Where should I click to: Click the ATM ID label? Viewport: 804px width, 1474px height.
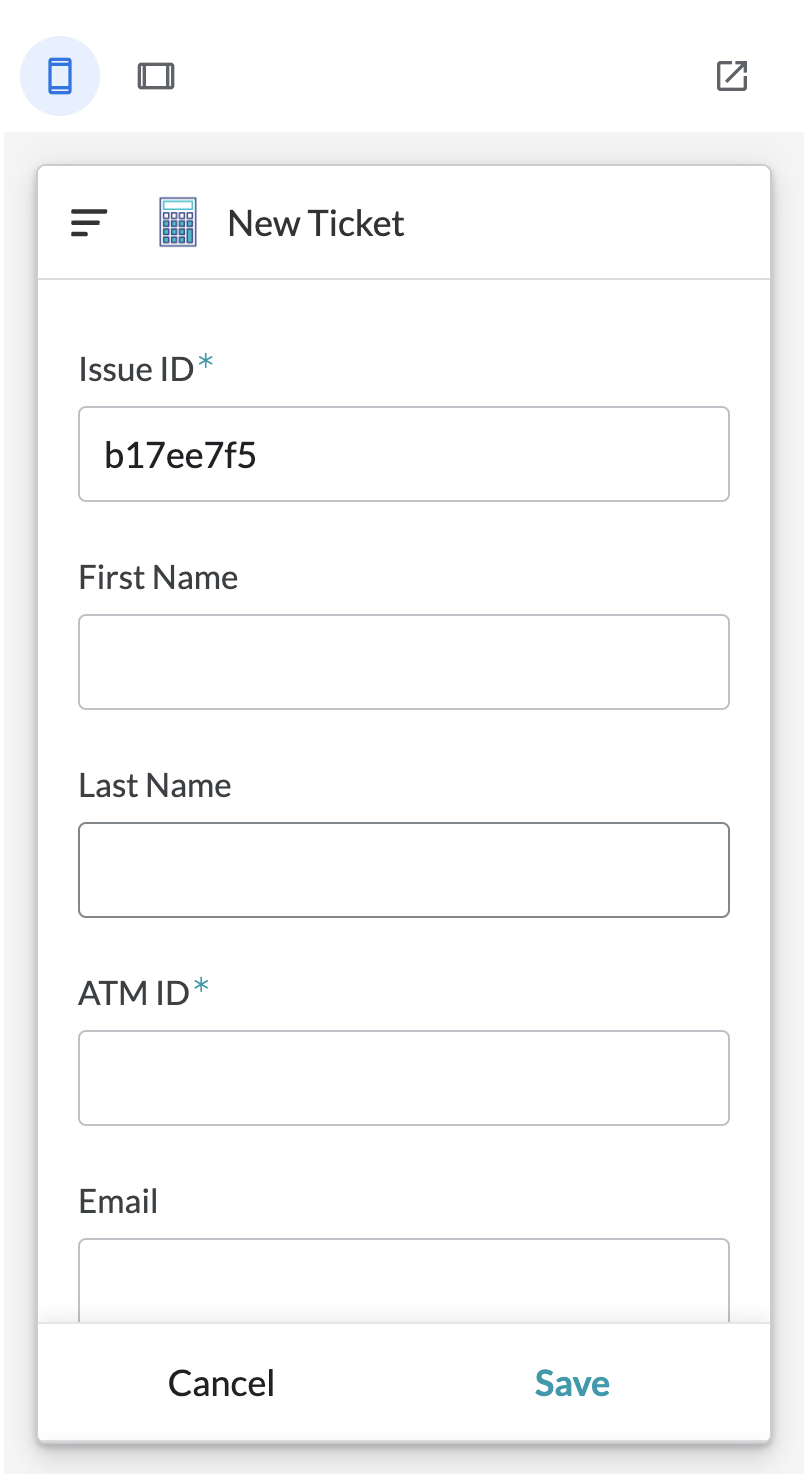pos(134,994)
